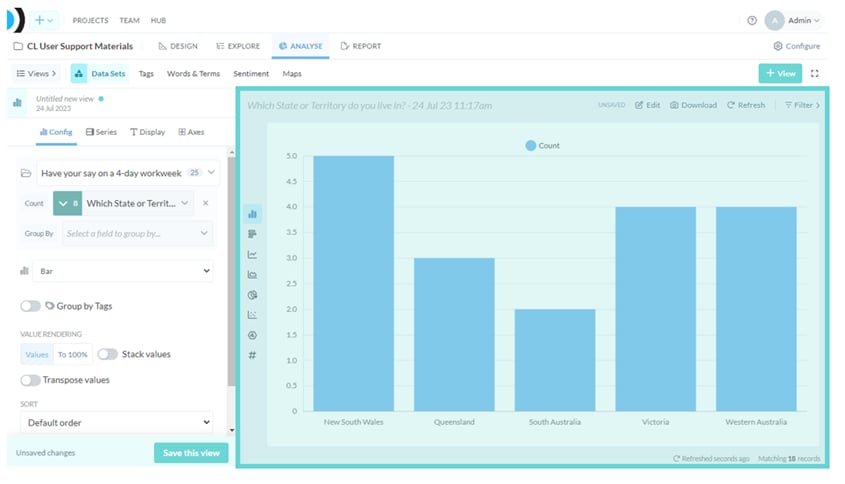Select the pie chart type icon

click(252, 295)
